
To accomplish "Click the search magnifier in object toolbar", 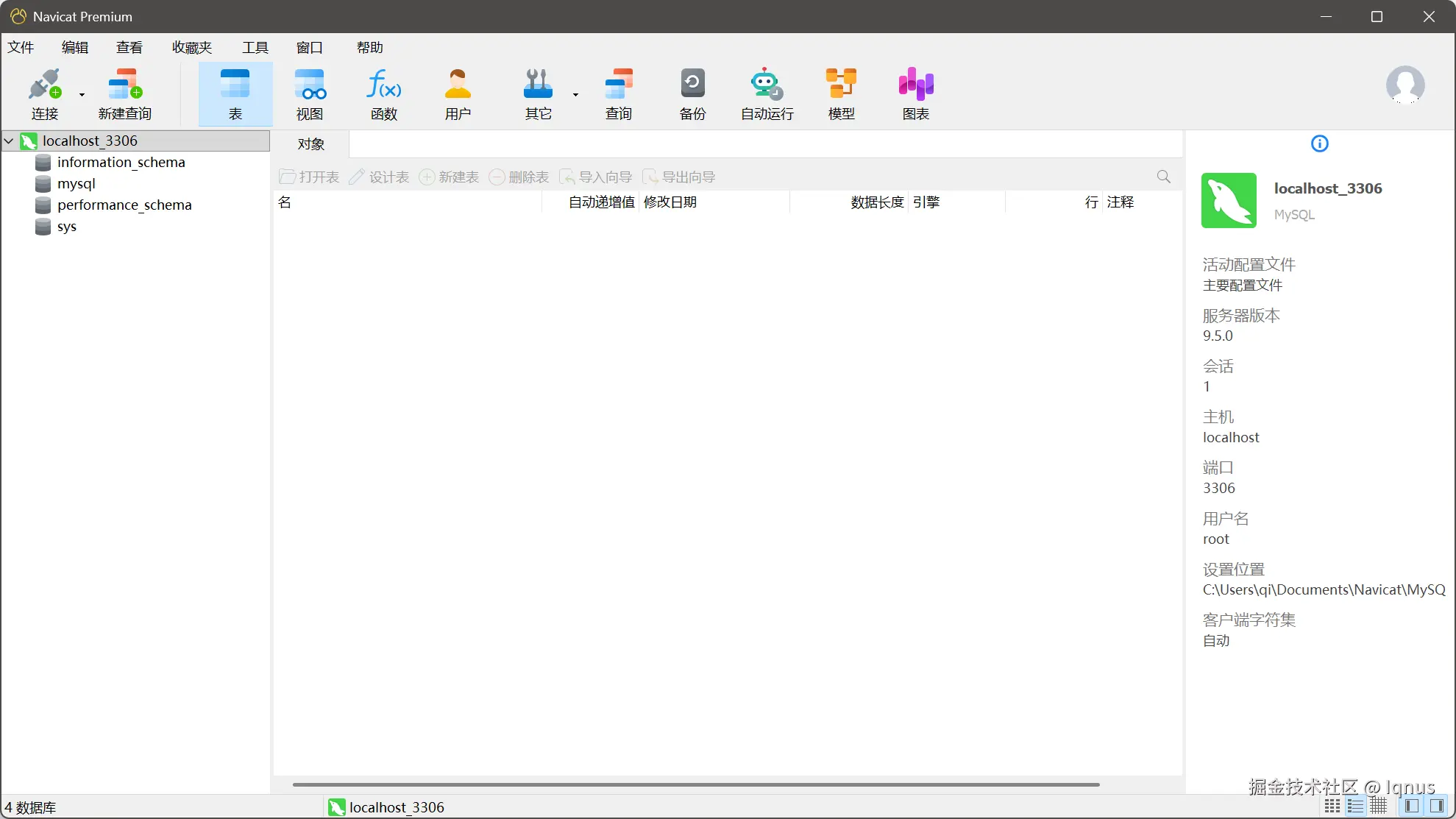I will pyautogui.click(x=1163, y=177).
